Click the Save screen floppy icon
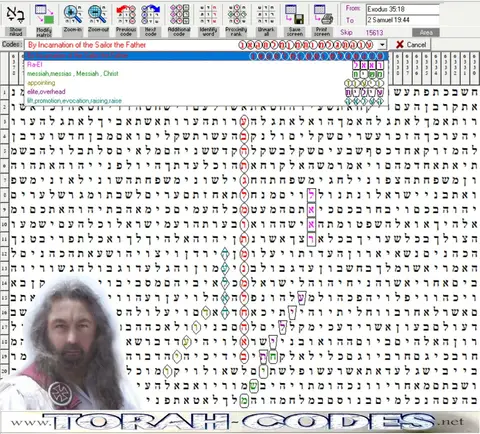Screen dimensions: 480x434 pyautogui.click(x=295, y=14)
